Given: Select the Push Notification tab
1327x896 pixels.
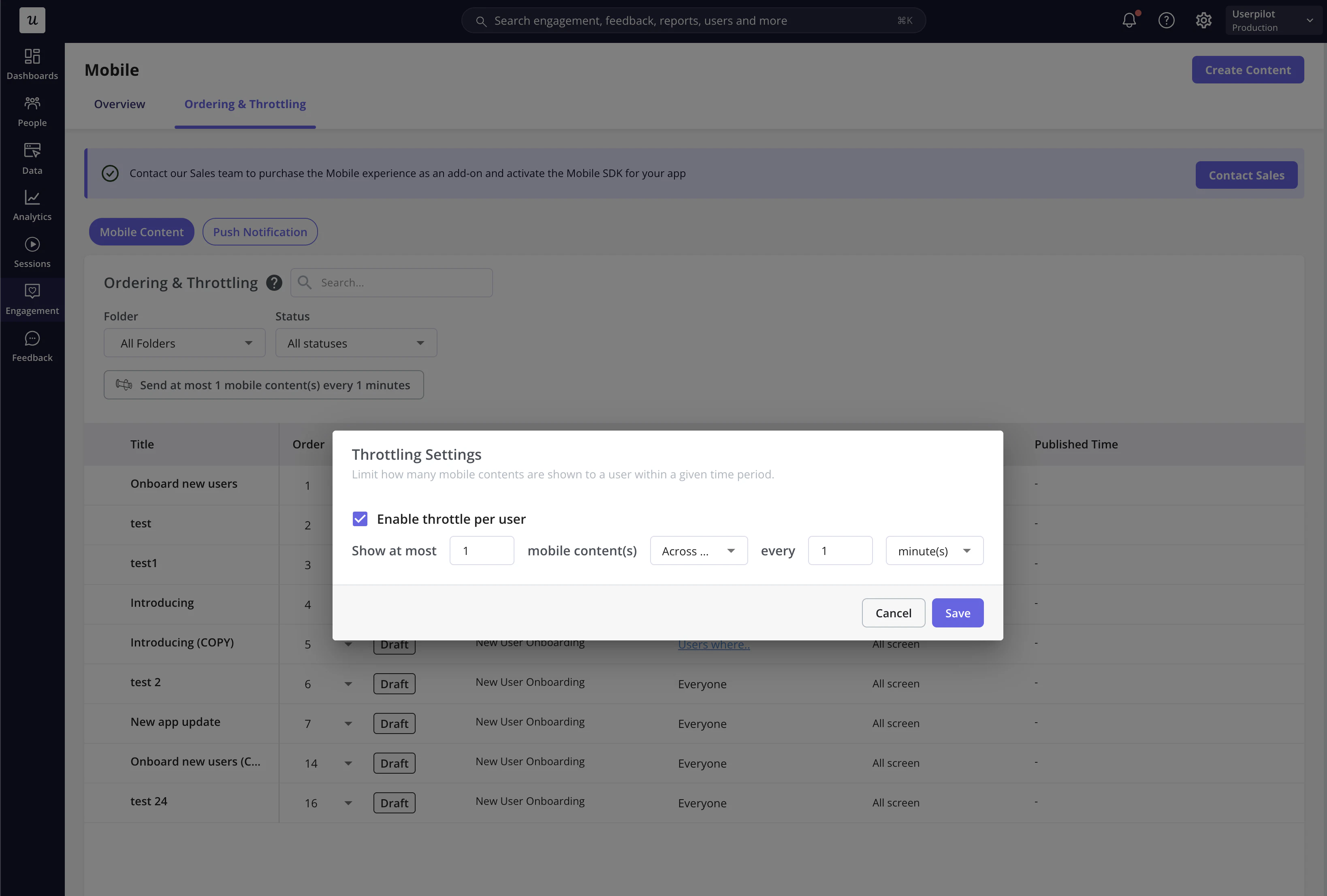Looking at the screenshot, I should (x=260, y=232).
